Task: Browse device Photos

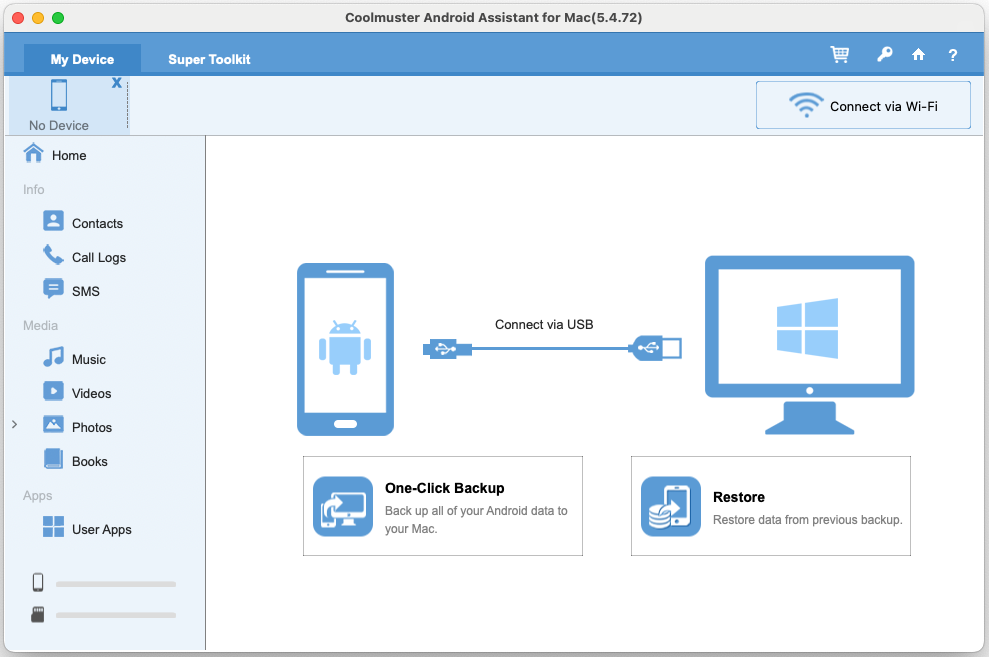Action: pos(90,426)
